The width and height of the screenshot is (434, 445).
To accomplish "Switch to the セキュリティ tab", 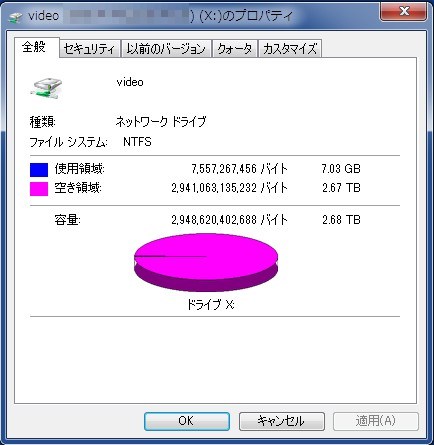I will tap(90, 49).
